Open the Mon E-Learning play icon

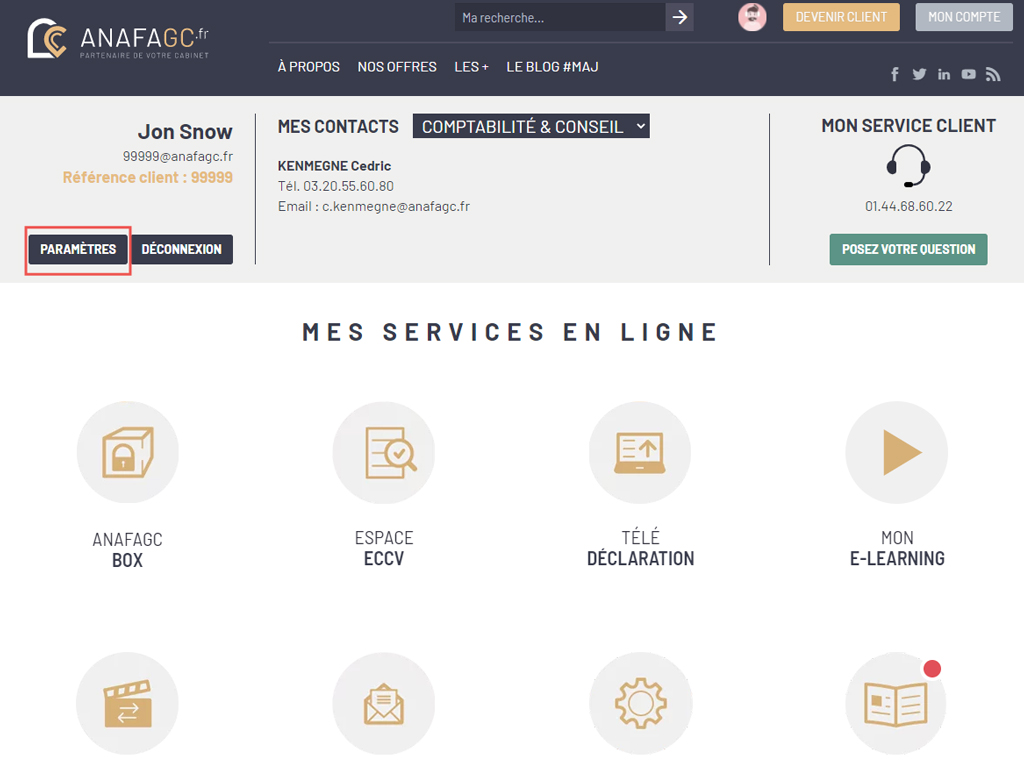pyautogui.click(x=897, y=452)
